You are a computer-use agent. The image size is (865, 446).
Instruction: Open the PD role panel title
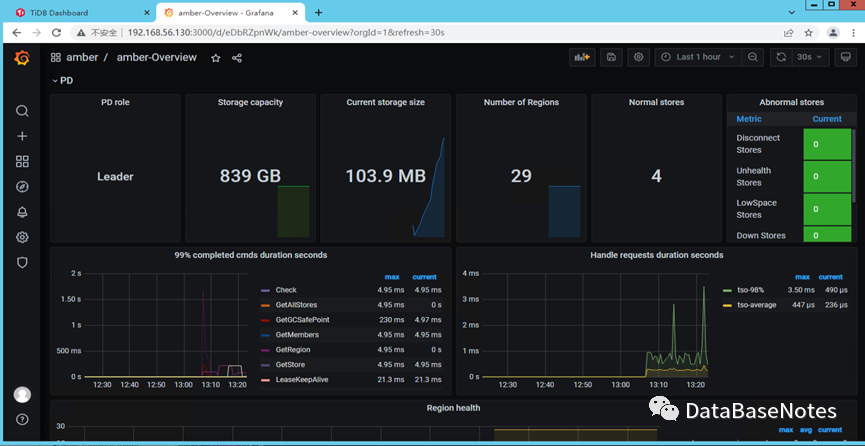click(115, 102)
